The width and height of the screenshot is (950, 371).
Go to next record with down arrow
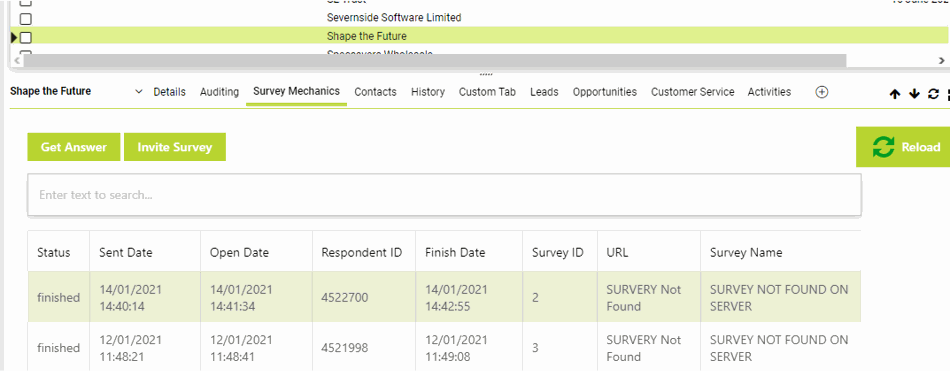pos(914,94)
